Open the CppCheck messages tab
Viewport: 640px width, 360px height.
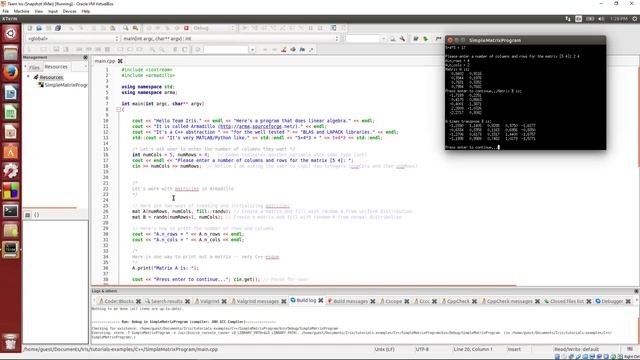(509, 301)
